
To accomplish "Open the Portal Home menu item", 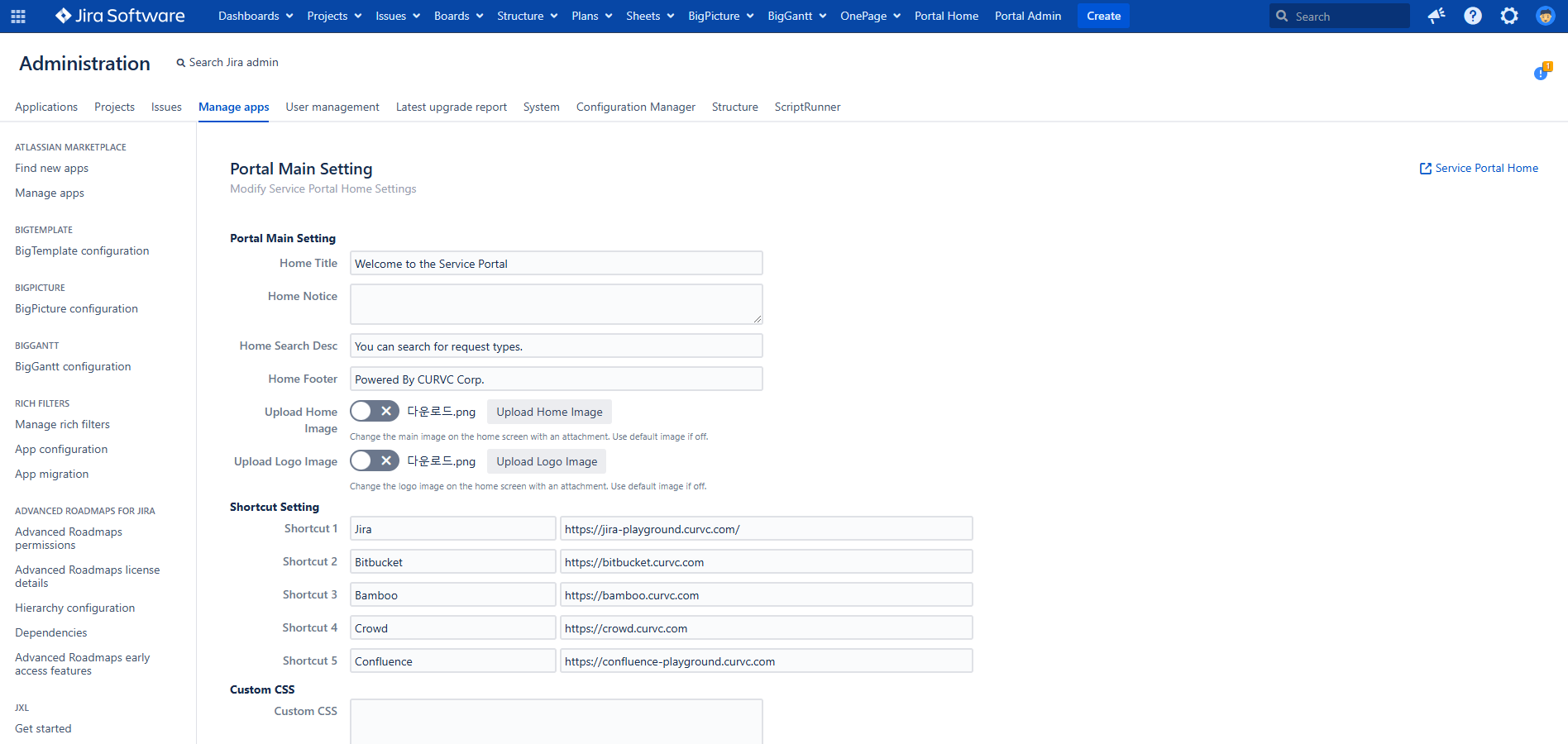I will (946, 16).
